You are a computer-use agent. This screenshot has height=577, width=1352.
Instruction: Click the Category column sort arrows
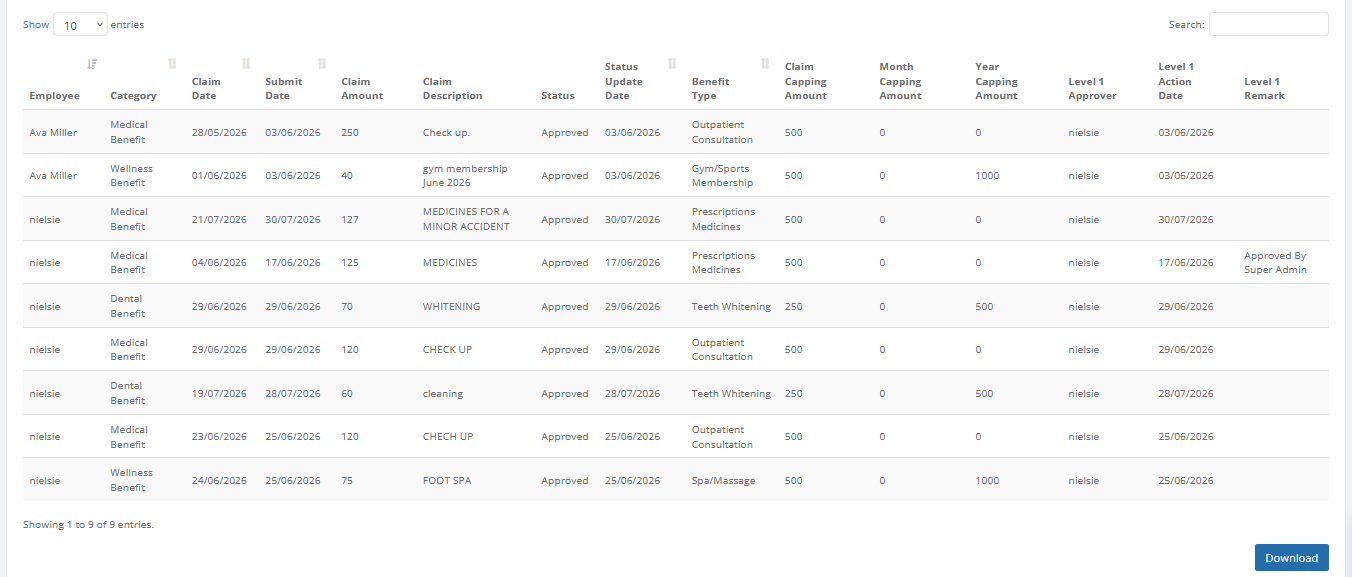(x=172, y=64)
